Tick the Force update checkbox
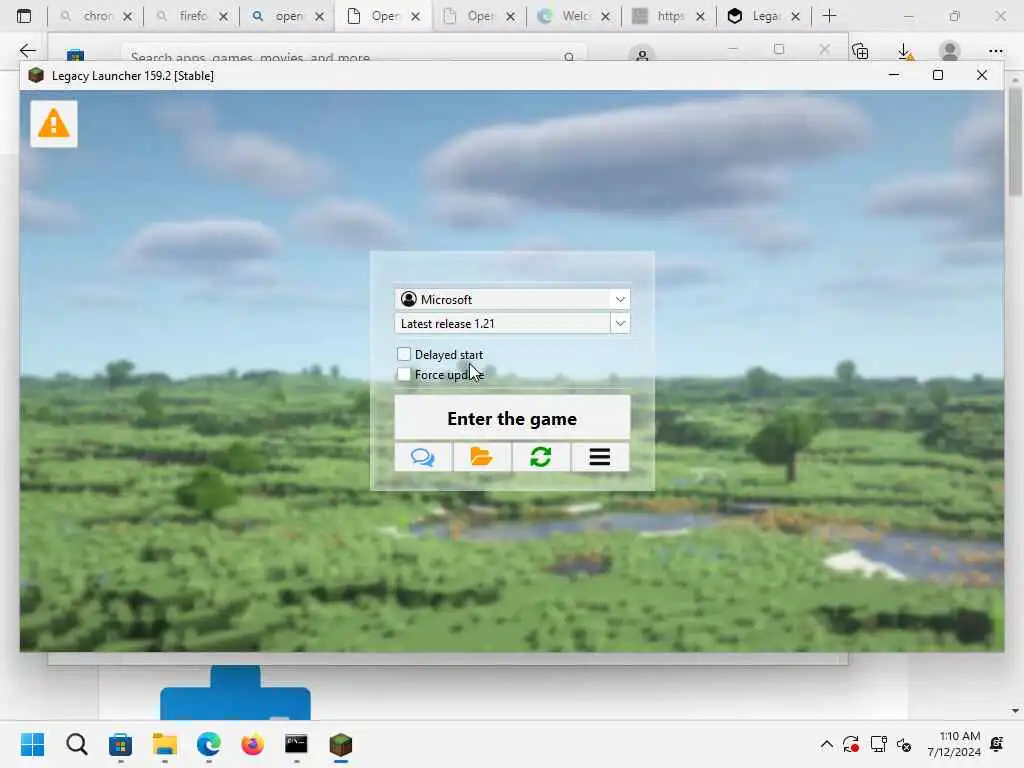Image resolution: width=1024 pixels, height=768 pixels. (404, 374)
